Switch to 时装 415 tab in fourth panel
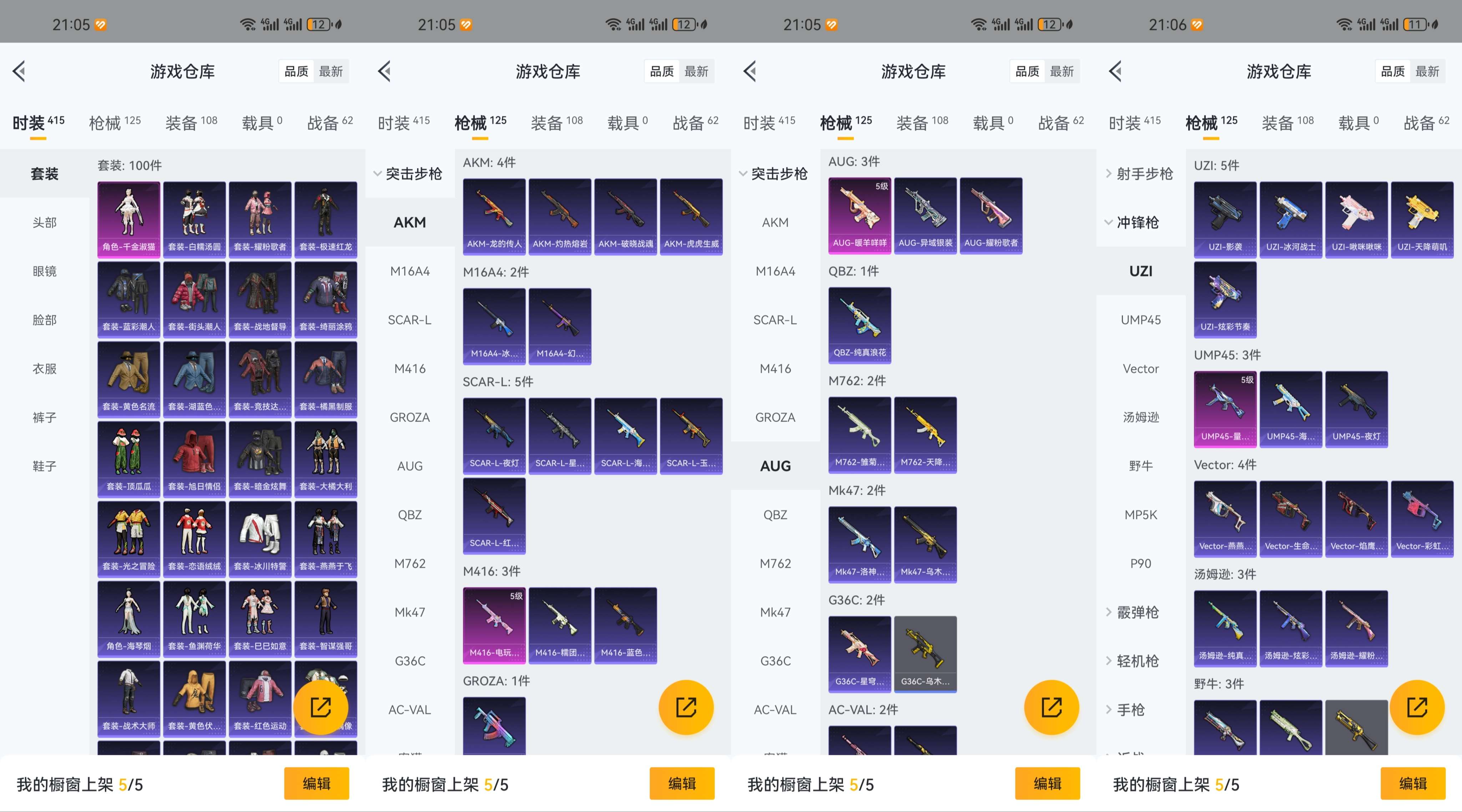 pyautogui.click(x=1135, y=122)
